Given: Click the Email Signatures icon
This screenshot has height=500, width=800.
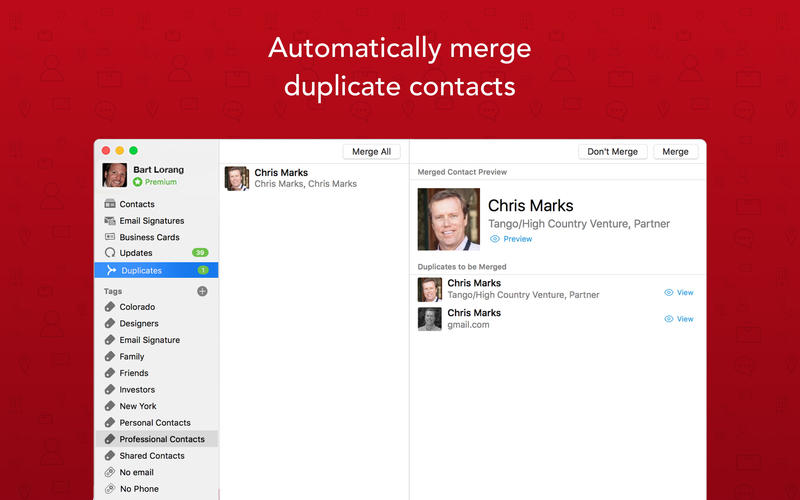Looking at the screenshot, I should pyautogui.click(x=110, y=220).
